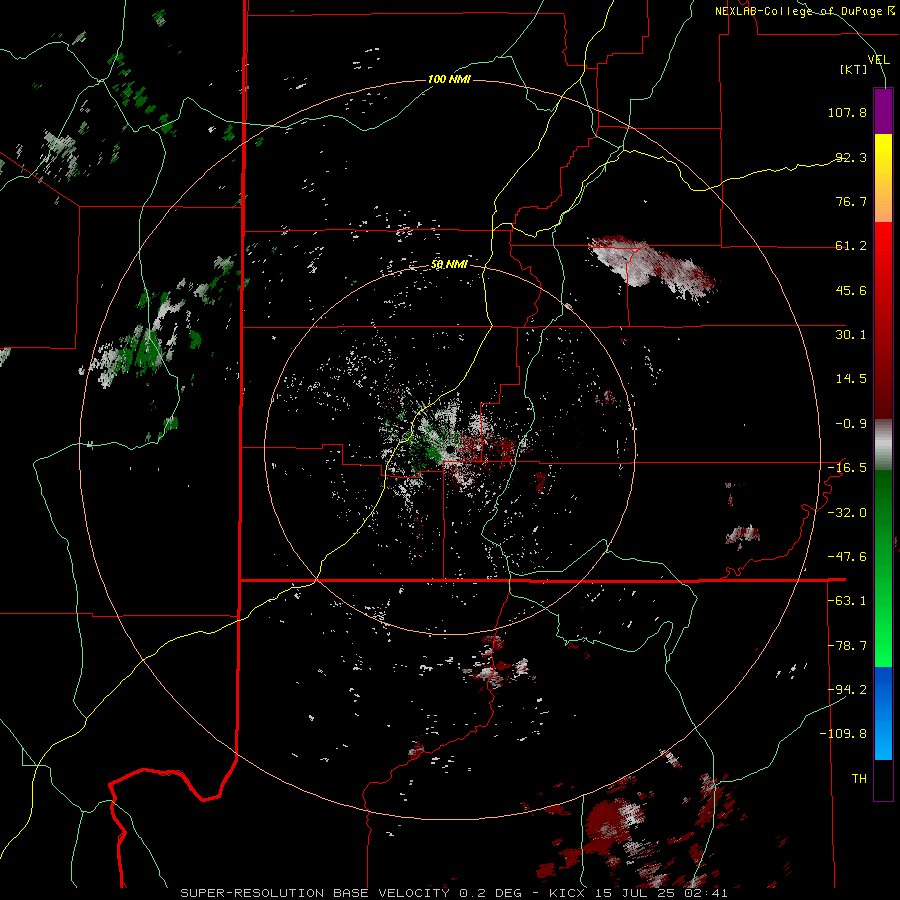Select the 30.1 scale value
Image resolution: width=900 pixels, height=900 pixels.
851,335
